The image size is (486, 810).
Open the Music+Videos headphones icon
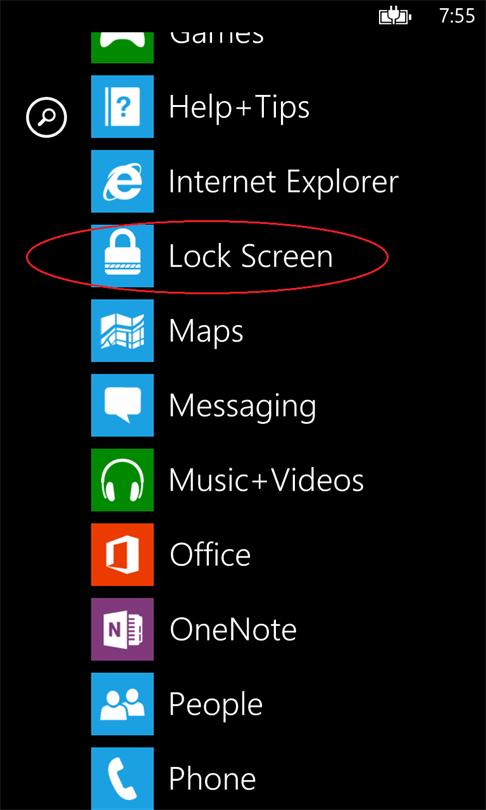tap(122, 480)
